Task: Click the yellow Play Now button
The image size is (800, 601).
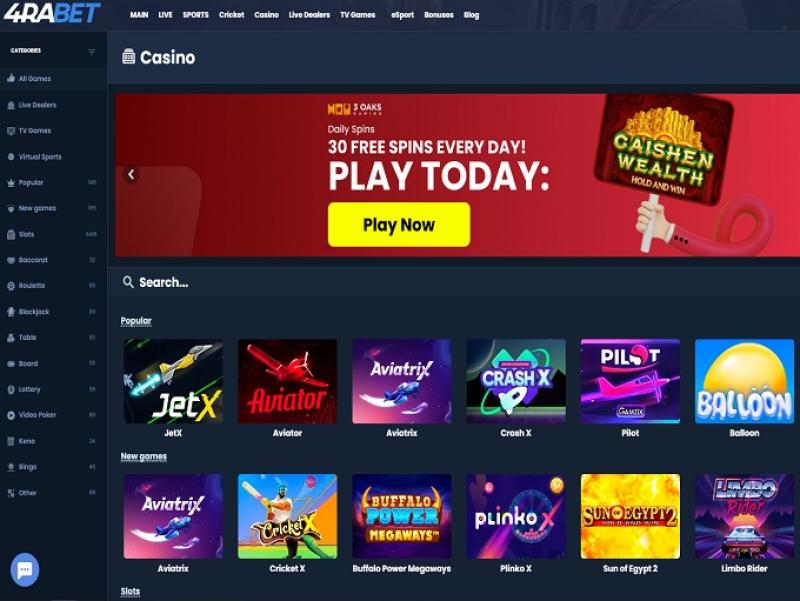Action: [399, 224]
